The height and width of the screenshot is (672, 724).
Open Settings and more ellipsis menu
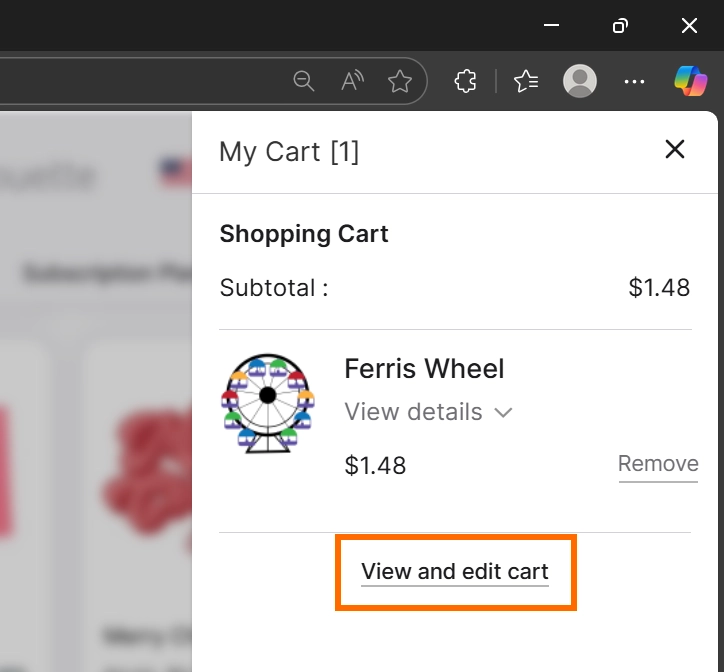pos(634,81)
